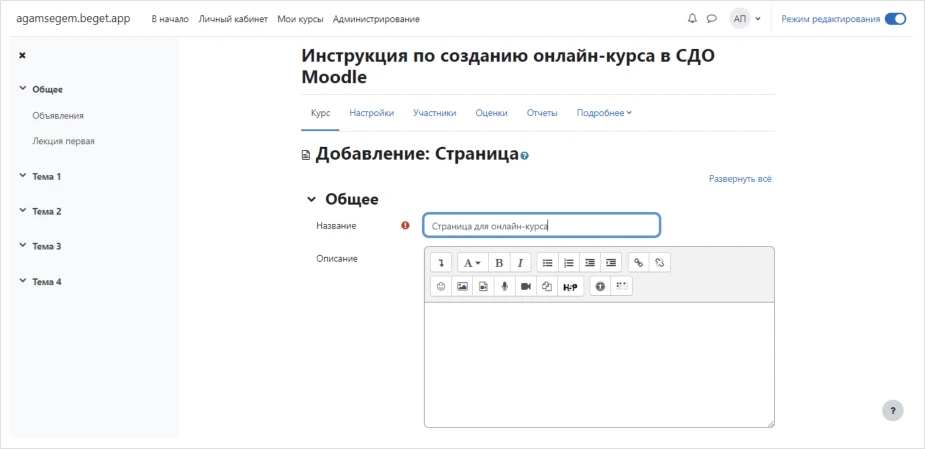Expand Тема 4 in course index
925x449 pixels.
point(22,281)
